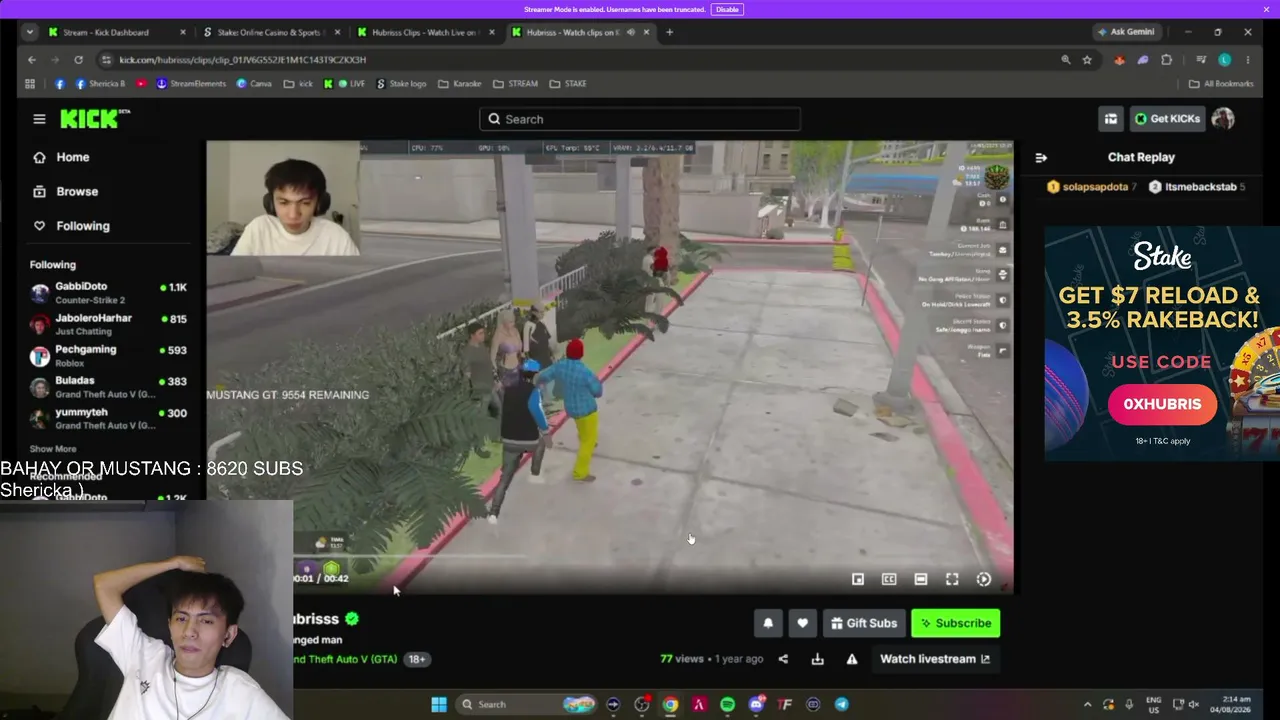The image size is (1280, 720).
Task: Open Spotify from the taskbar
Action: click(727, 704)
